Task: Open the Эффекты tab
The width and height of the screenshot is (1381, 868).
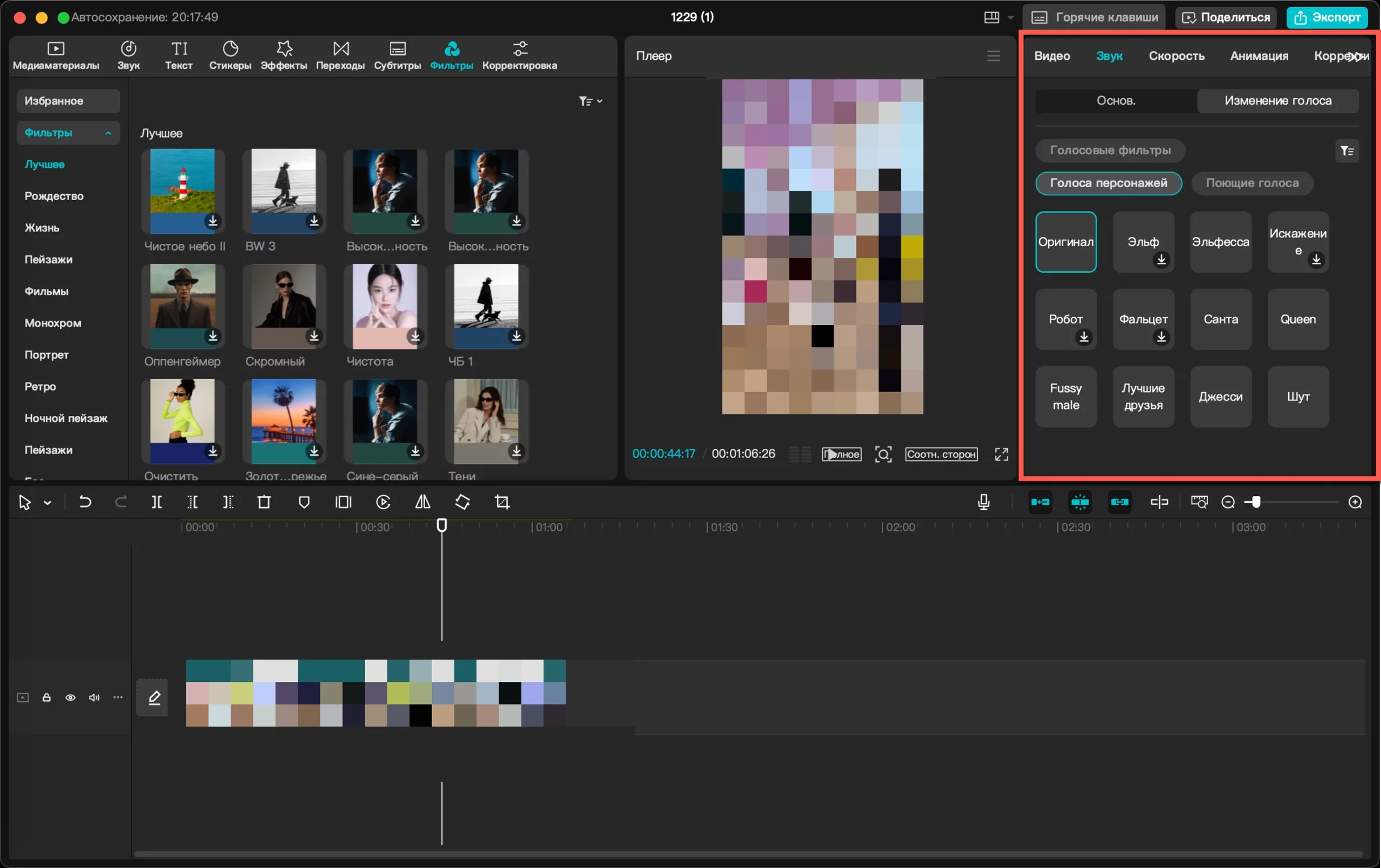Action: (x=284, y=56)
